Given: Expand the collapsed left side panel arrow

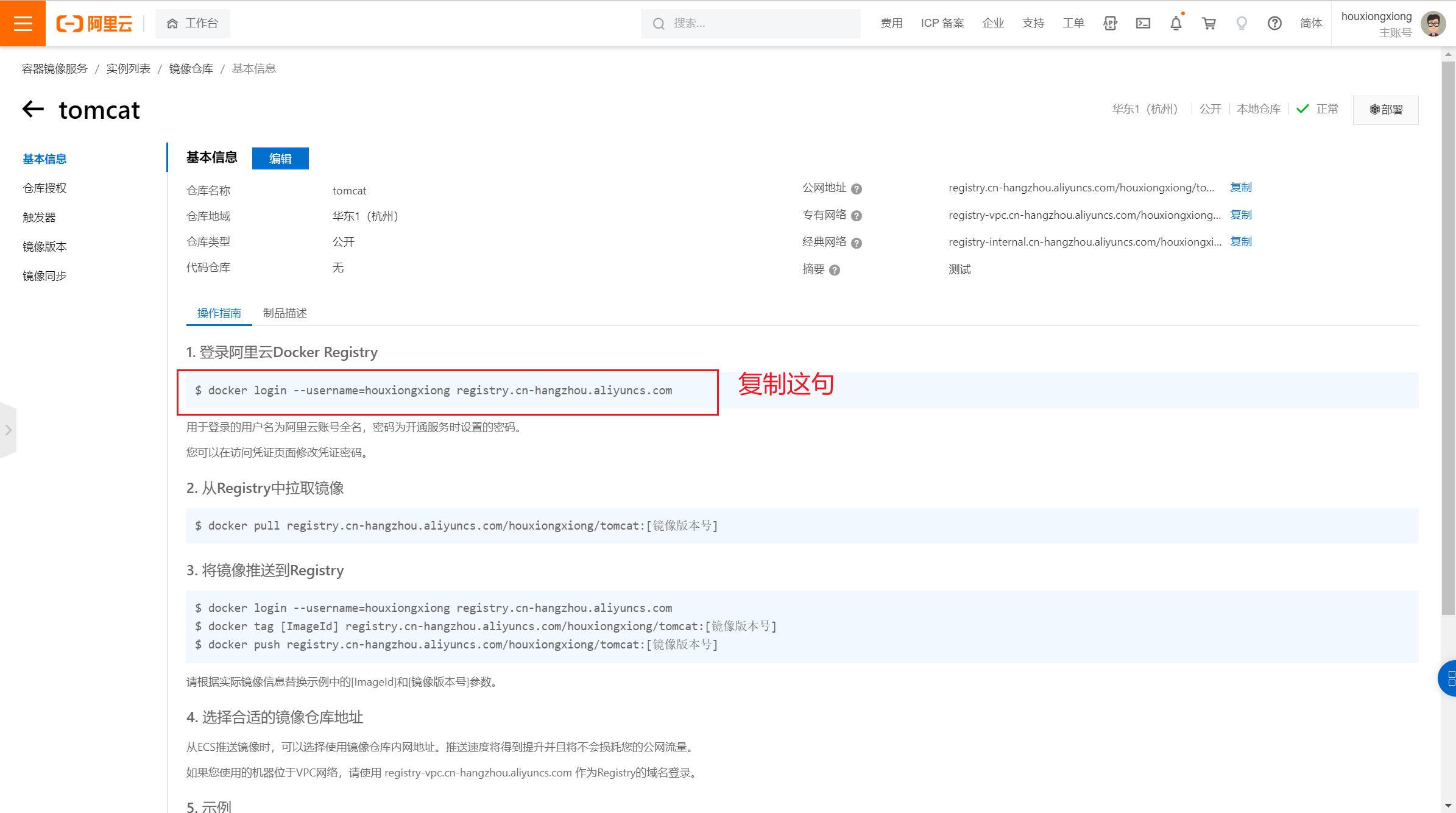Looking at the screenshot, I should click(x=8, y=430).
